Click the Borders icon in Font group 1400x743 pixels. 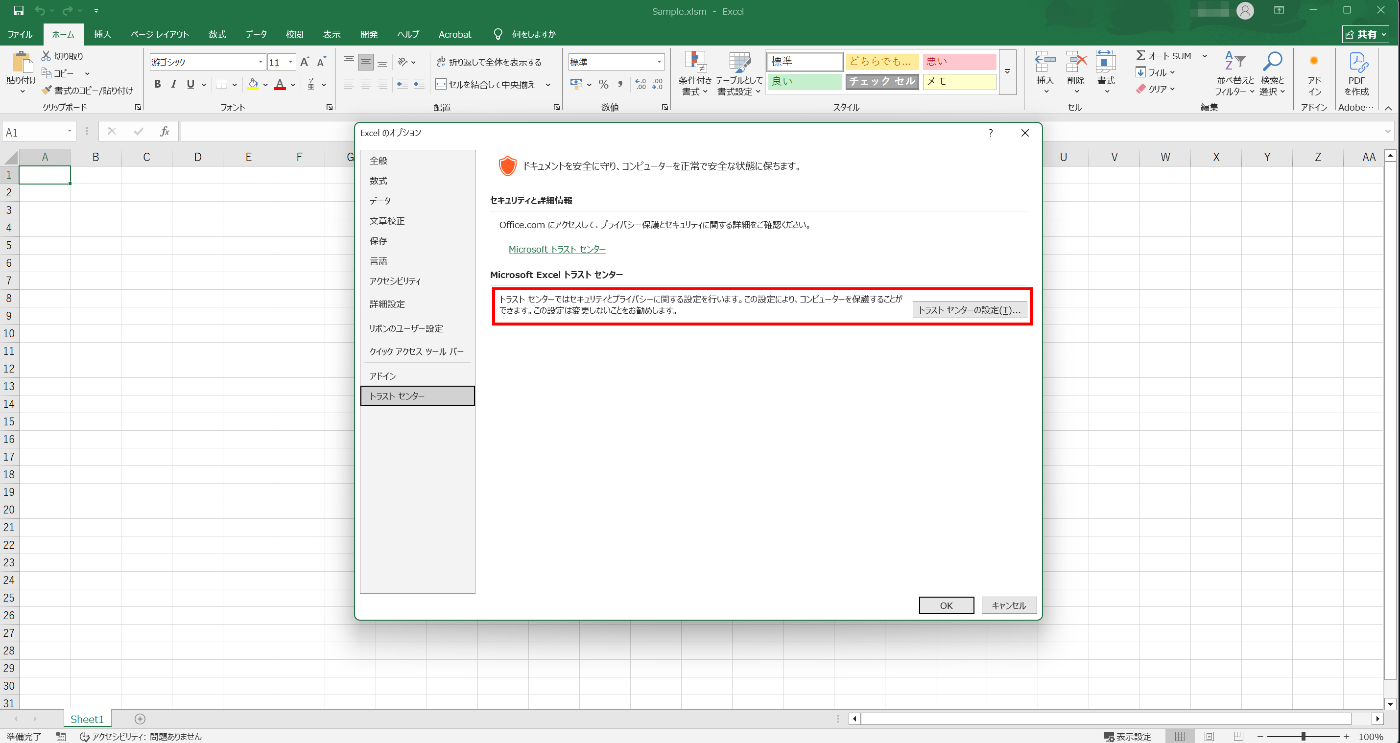221,85
